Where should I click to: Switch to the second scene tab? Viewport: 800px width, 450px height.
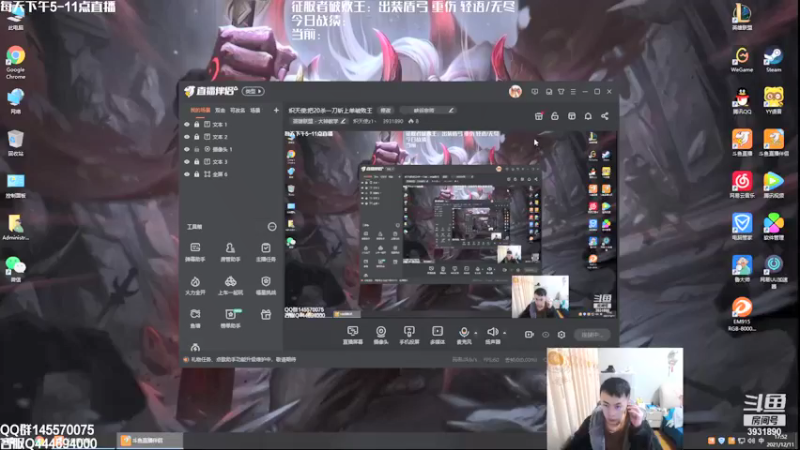coord(220,110)
